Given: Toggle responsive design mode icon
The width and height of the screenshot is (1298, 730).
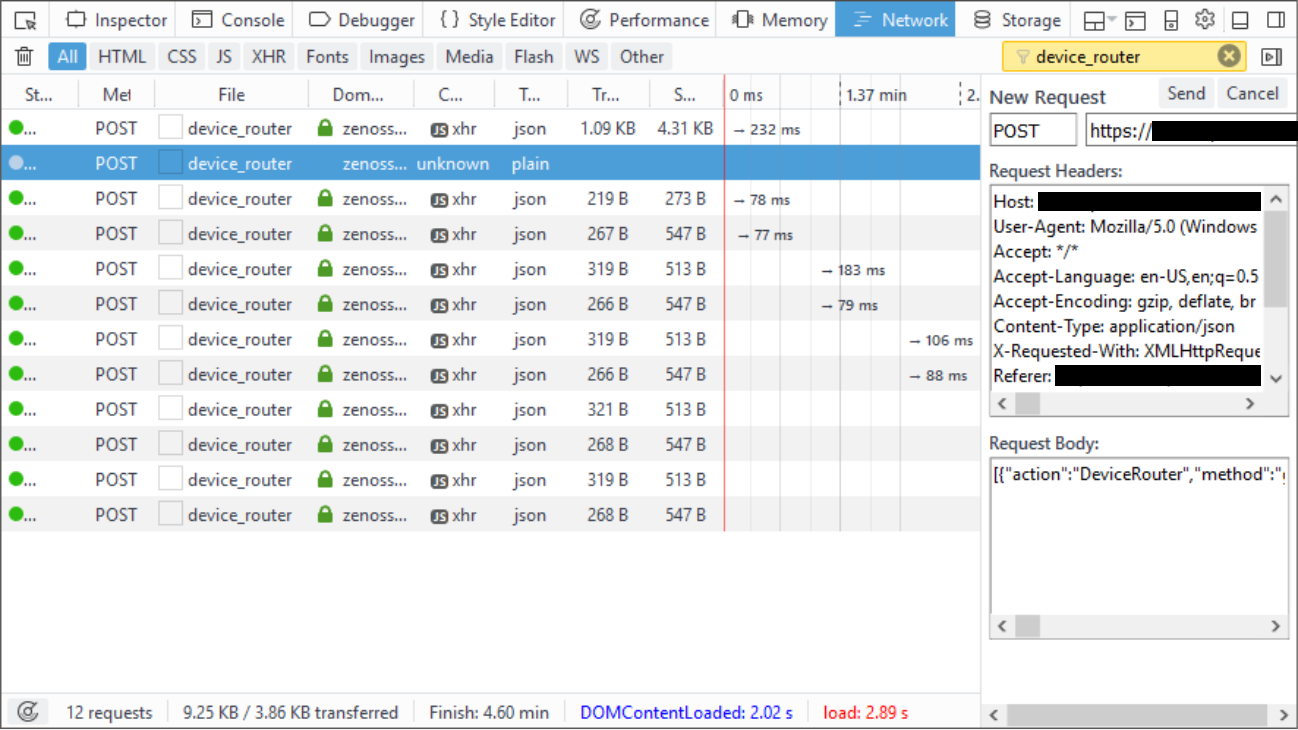Looking at the screenshot, I should click(1171, 20).
